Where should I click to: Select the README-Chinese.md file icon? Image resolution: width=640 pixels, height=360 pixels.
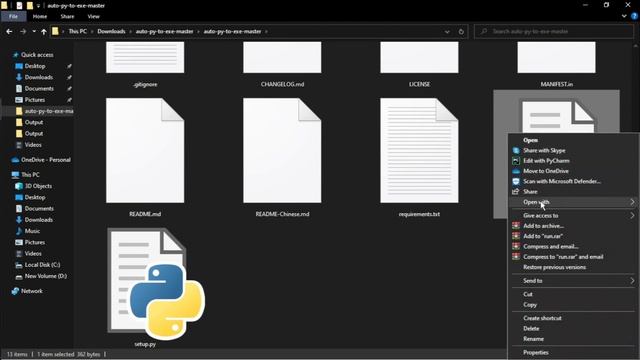point(282,150)
